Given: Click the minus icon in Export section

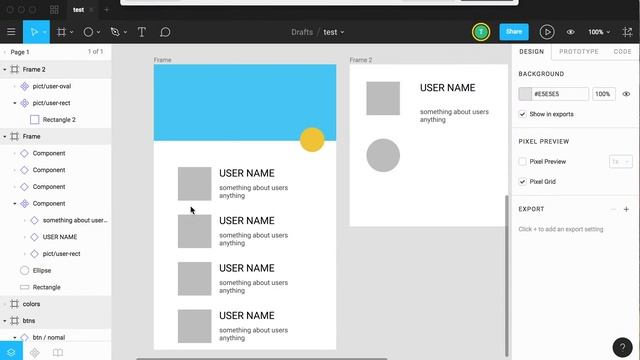Looking at the screenshot, I should point(613,209).
